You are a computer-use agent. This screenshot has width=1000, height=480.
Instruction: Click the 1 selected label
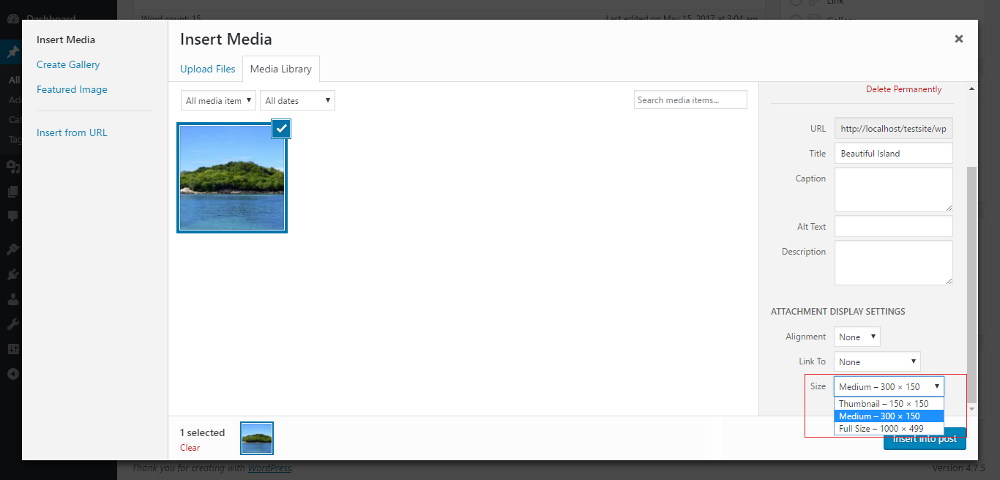pyautogui.click(x=202, y=433)
